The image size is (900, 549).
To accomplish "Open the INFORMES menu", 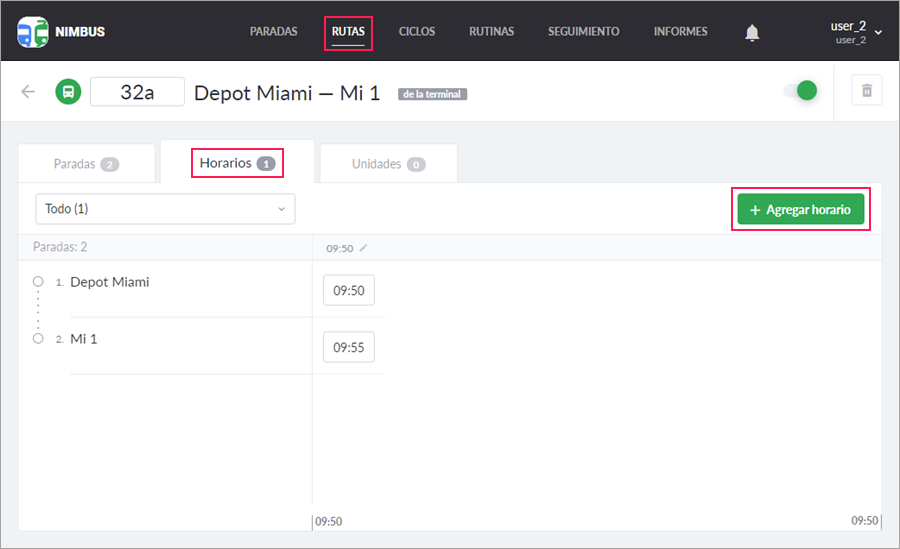I will tap(680, 32).
